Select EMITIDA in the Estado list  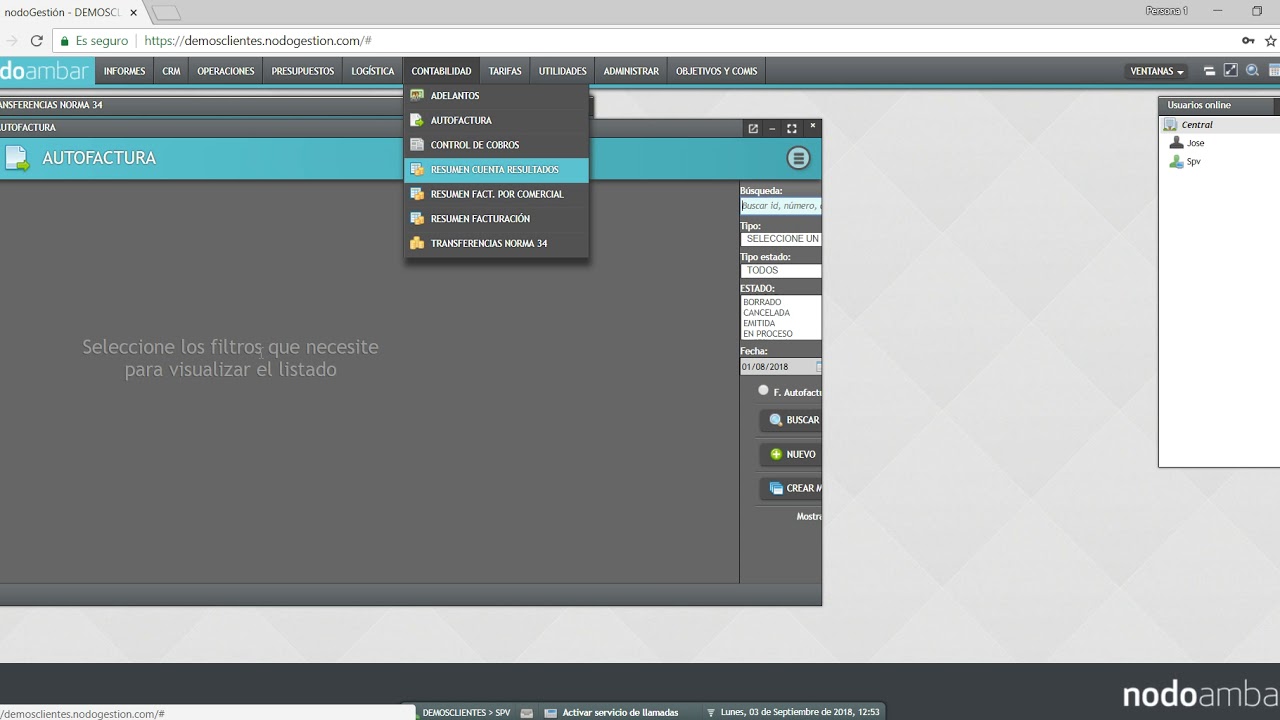tap(781, 324)
